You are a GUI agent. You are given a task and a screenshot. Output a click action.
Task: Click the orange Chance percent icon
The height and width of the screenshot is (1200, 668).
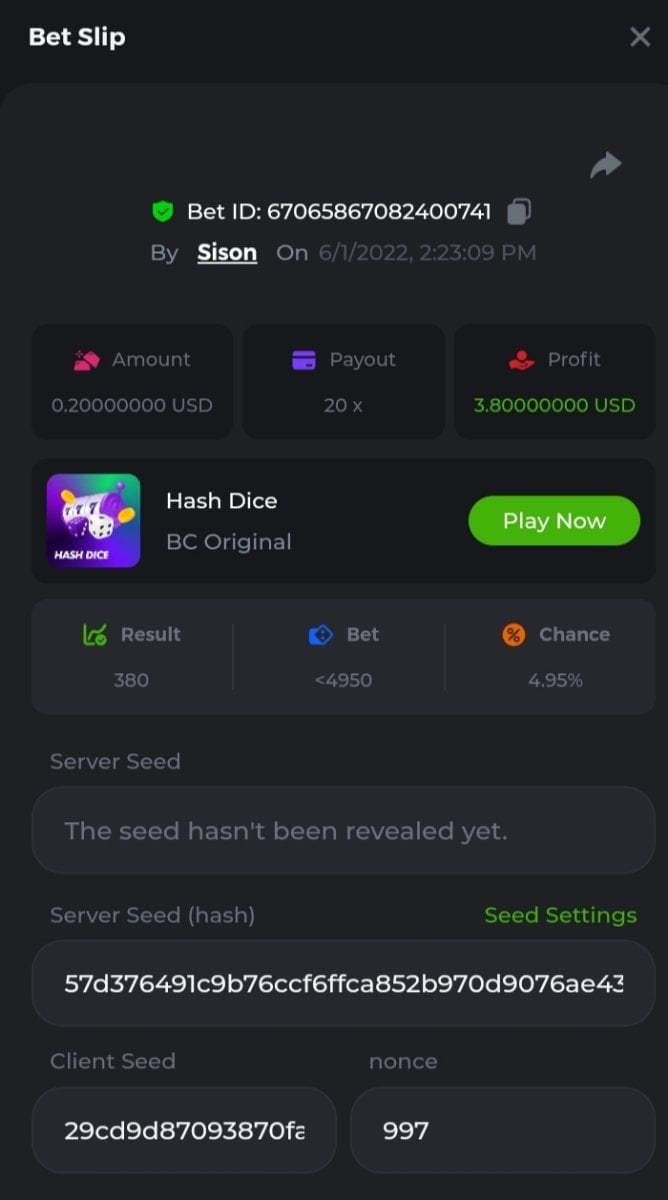click(514, 634)
